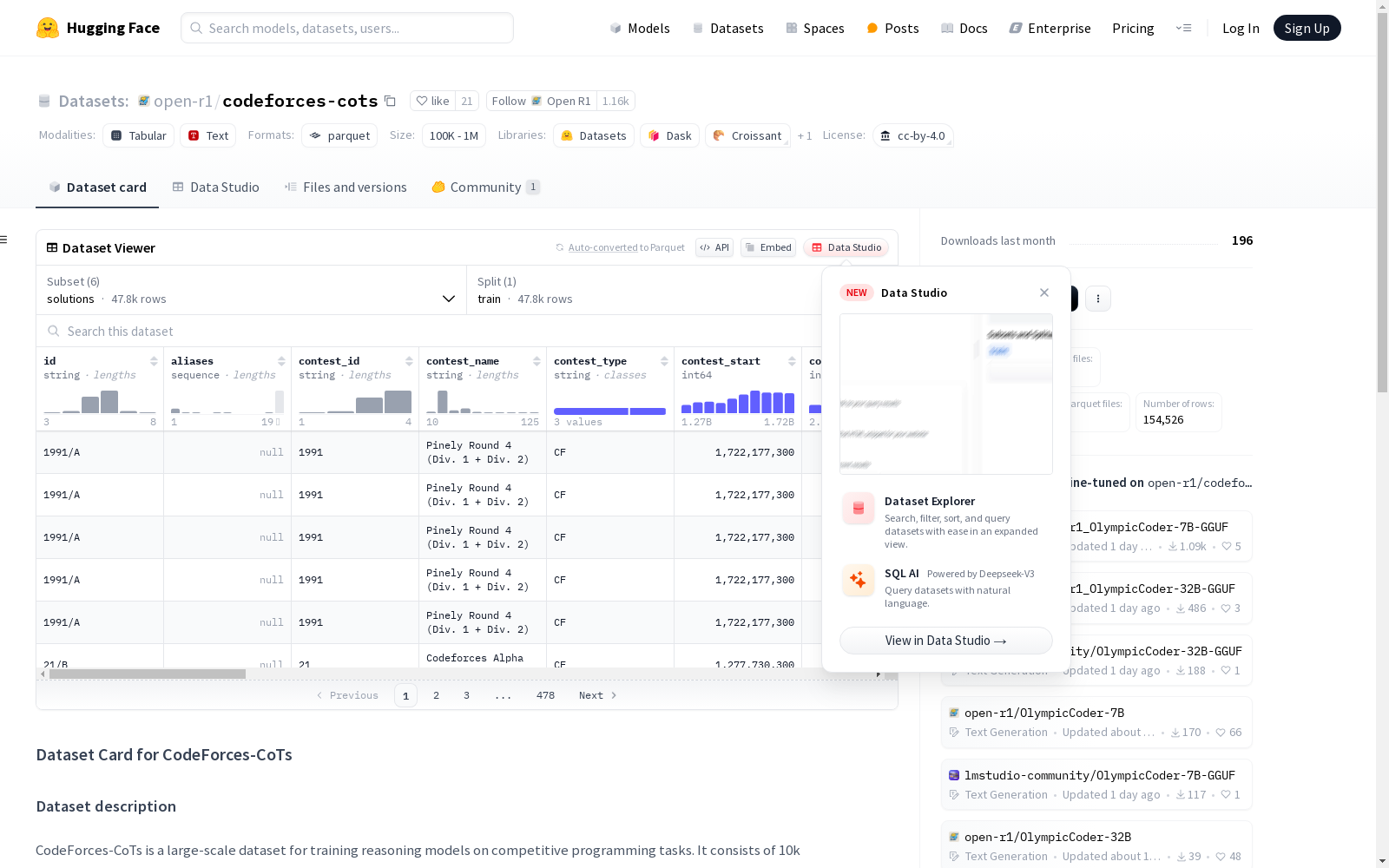Go to page 3 of the table
1389x868 pixels.
(x=466, y=695)
